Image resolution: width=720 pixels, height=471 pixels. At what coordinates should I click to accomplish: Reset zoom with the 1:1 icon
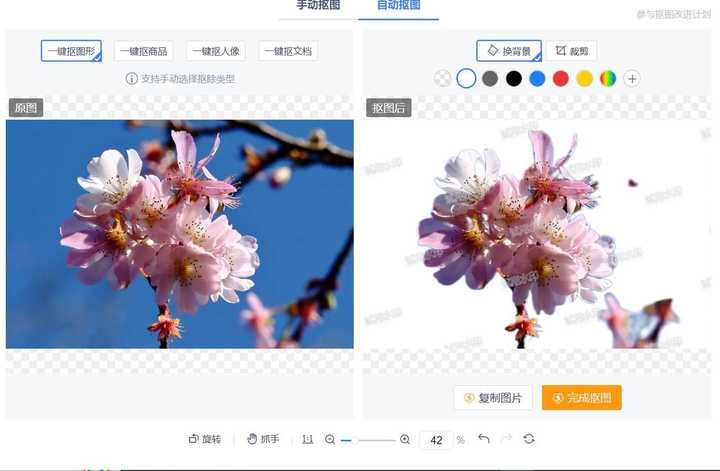pos(308,439)
